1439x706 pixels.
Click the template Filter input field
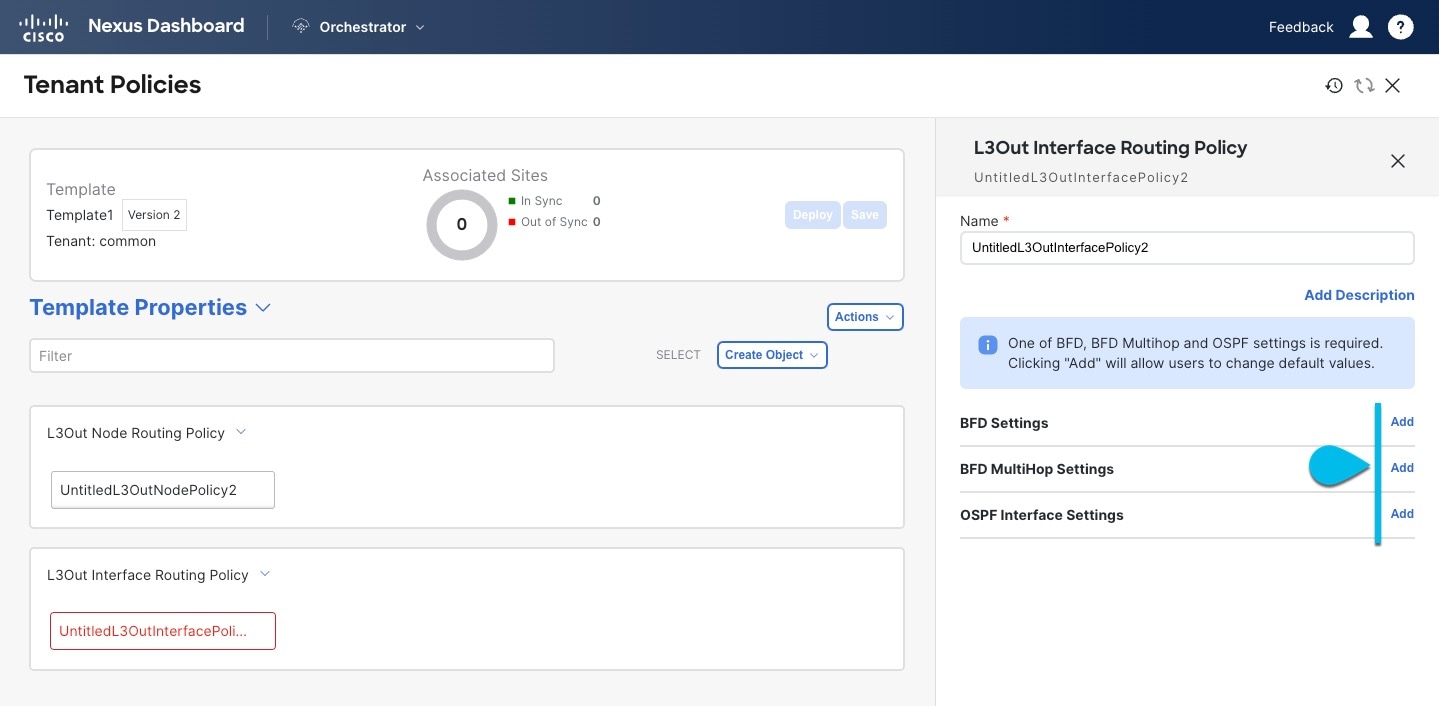click(292, 356)
